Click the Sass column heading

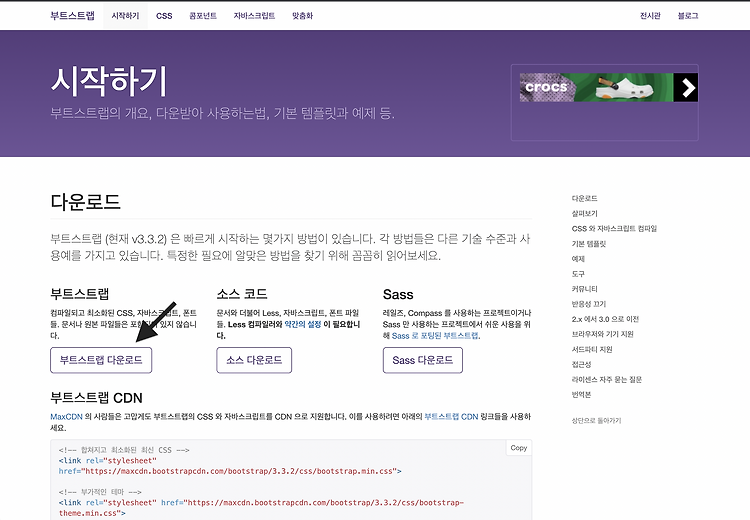click(x=398, y=294)
